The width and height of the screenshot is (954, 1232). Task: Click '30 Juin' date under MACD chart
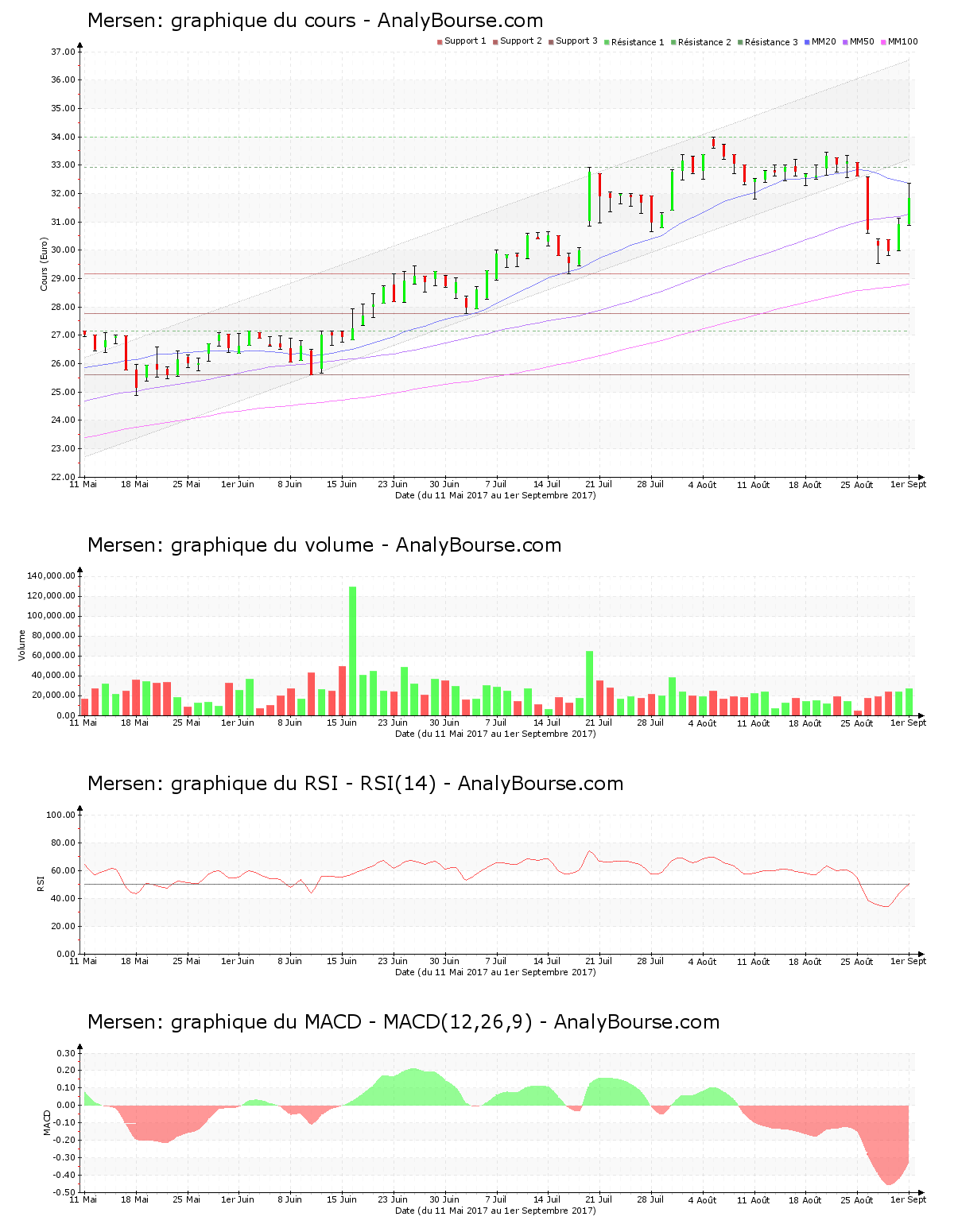[x=444, y=1199]
